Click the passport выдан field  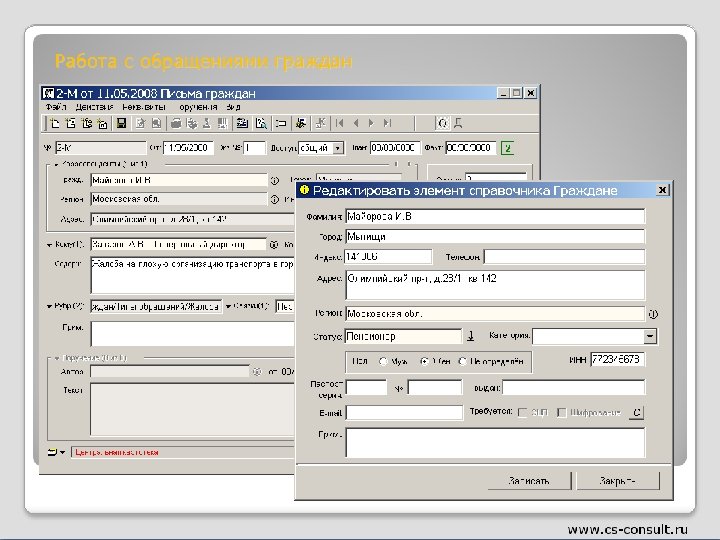click(574, 388)
